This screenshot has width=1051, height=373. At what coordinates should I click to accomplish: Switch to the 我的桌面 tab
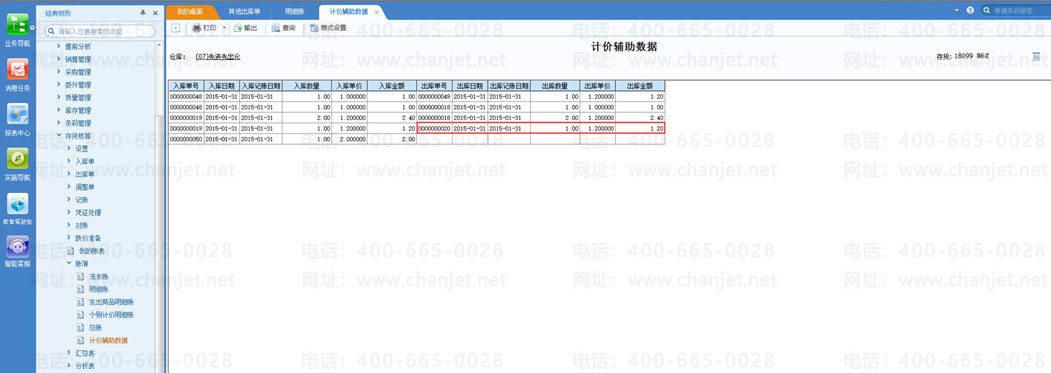coord(190,12)
